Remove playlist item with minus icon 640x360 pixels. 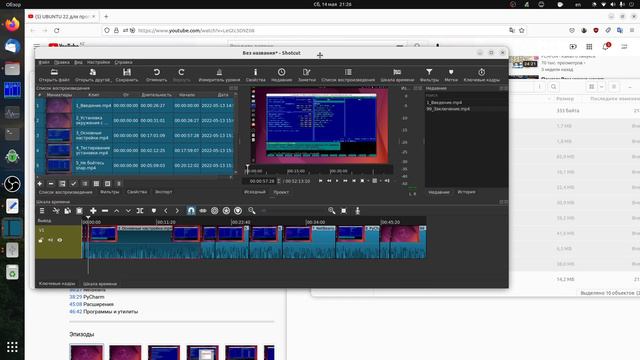point(51,184)
